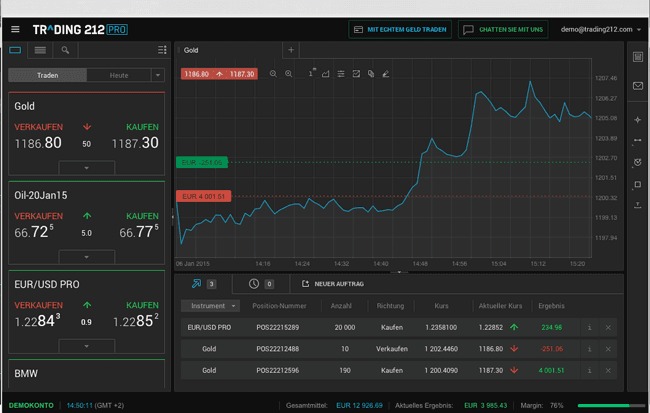This screenshot has width=650, height=413.
Task: Select the crosshair tool in sidebar
Action: pos(638,120)
